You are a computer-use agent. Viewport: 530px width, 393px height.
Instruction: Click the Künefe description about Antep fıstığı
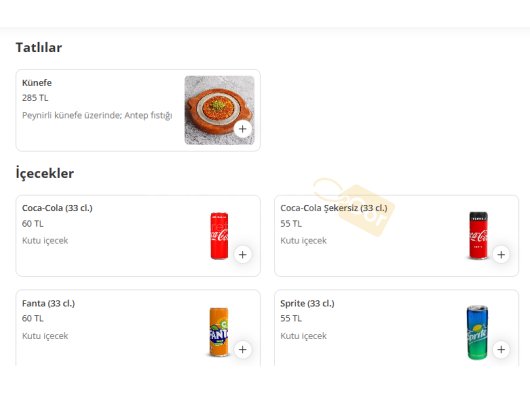coord(97,116)
